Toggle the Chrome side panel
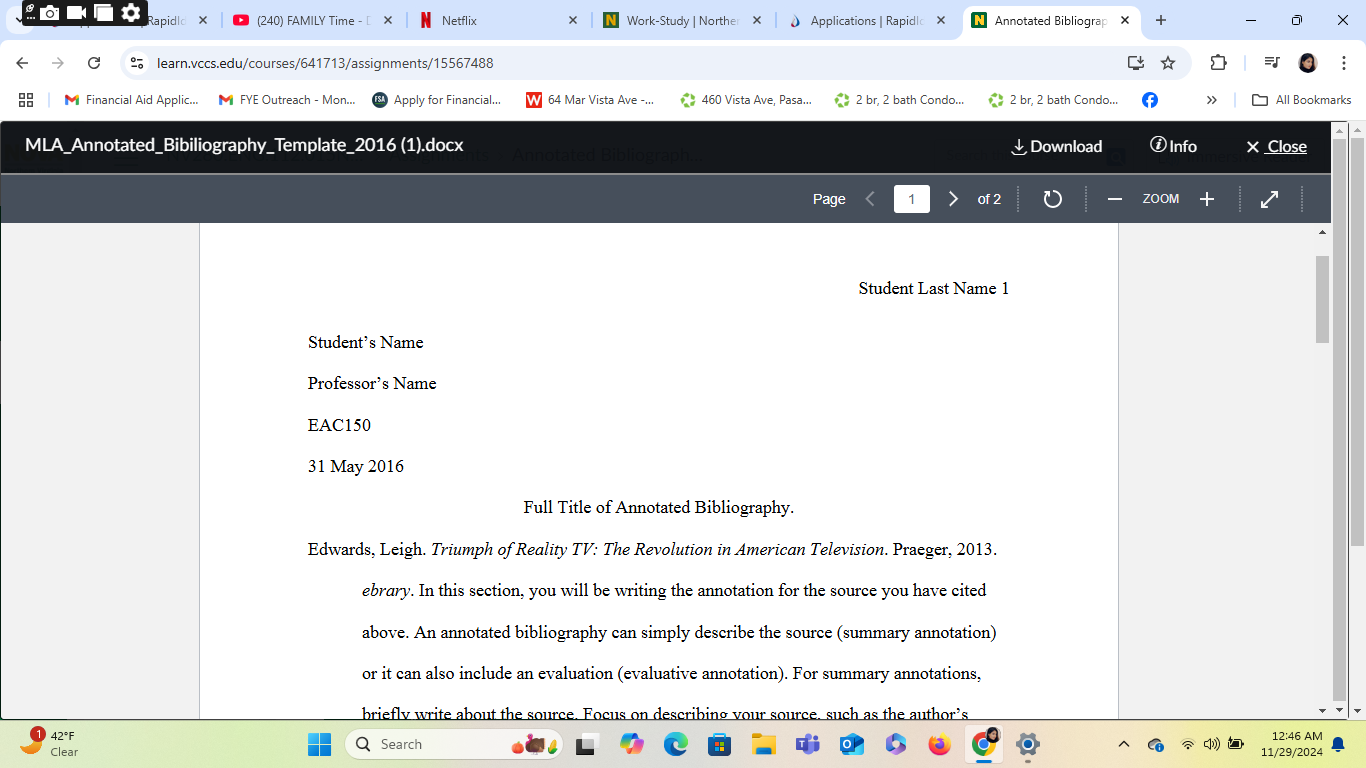Viewport: 1366px width, 768px height. pyautogui.click(x=1270, y=61)
